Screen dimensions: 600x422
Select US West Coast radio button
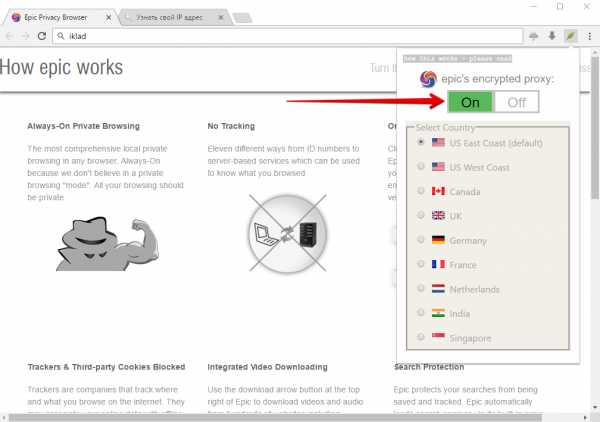click(x=421, y=166)
